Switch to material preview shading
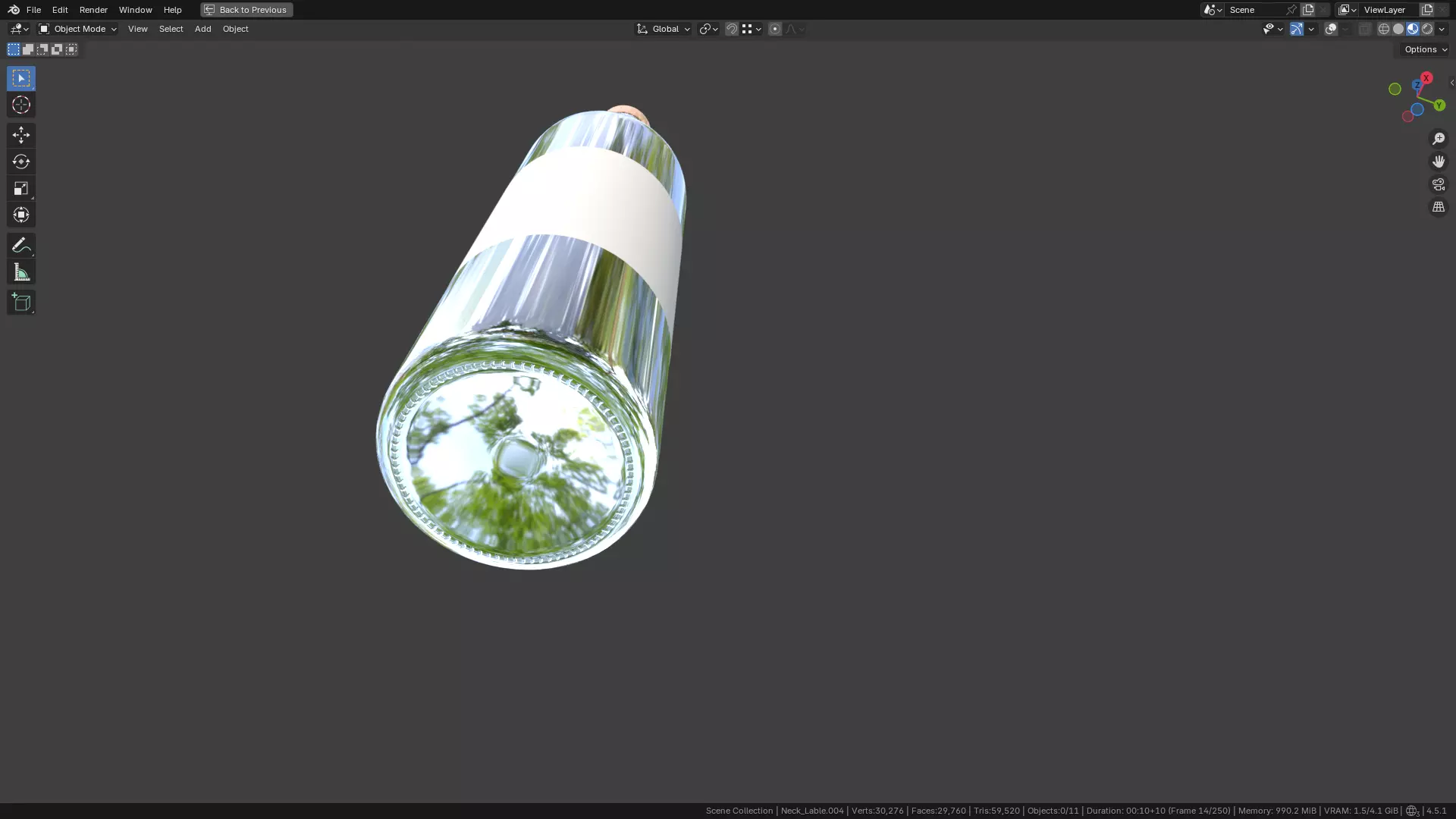 point(1413,29)
